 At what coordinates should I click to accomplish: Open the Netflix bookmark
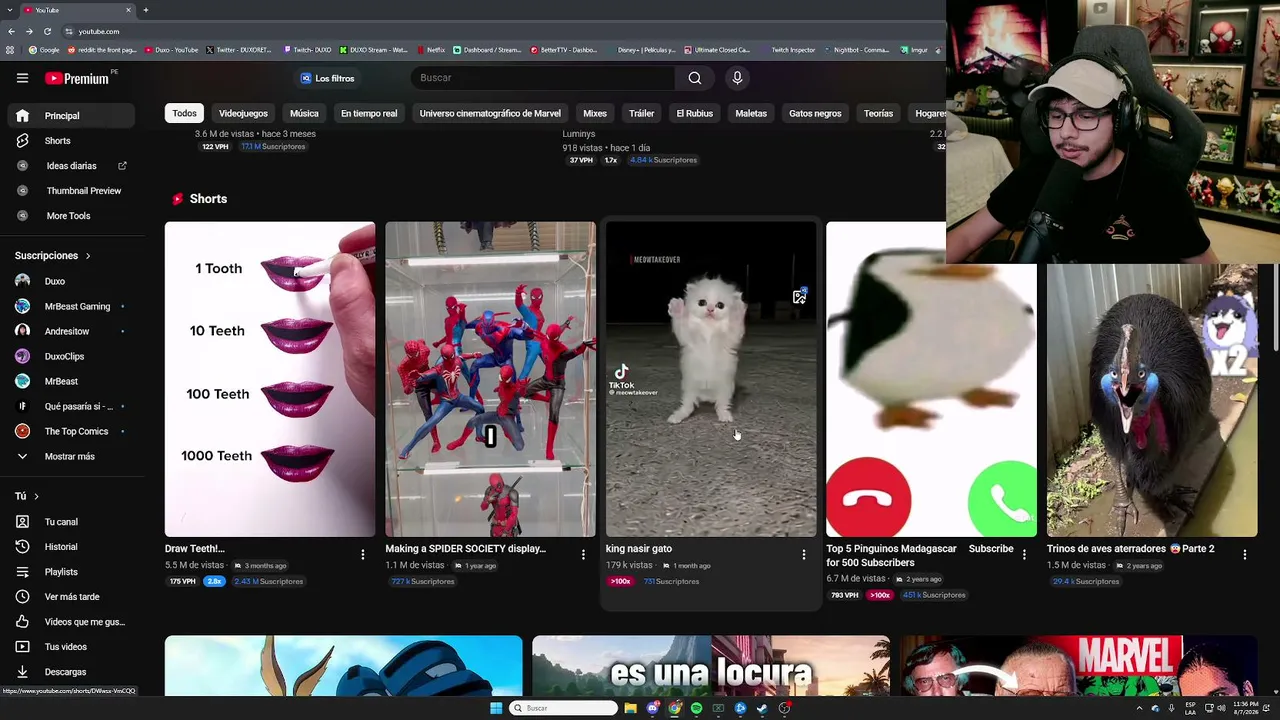[431, 50]
